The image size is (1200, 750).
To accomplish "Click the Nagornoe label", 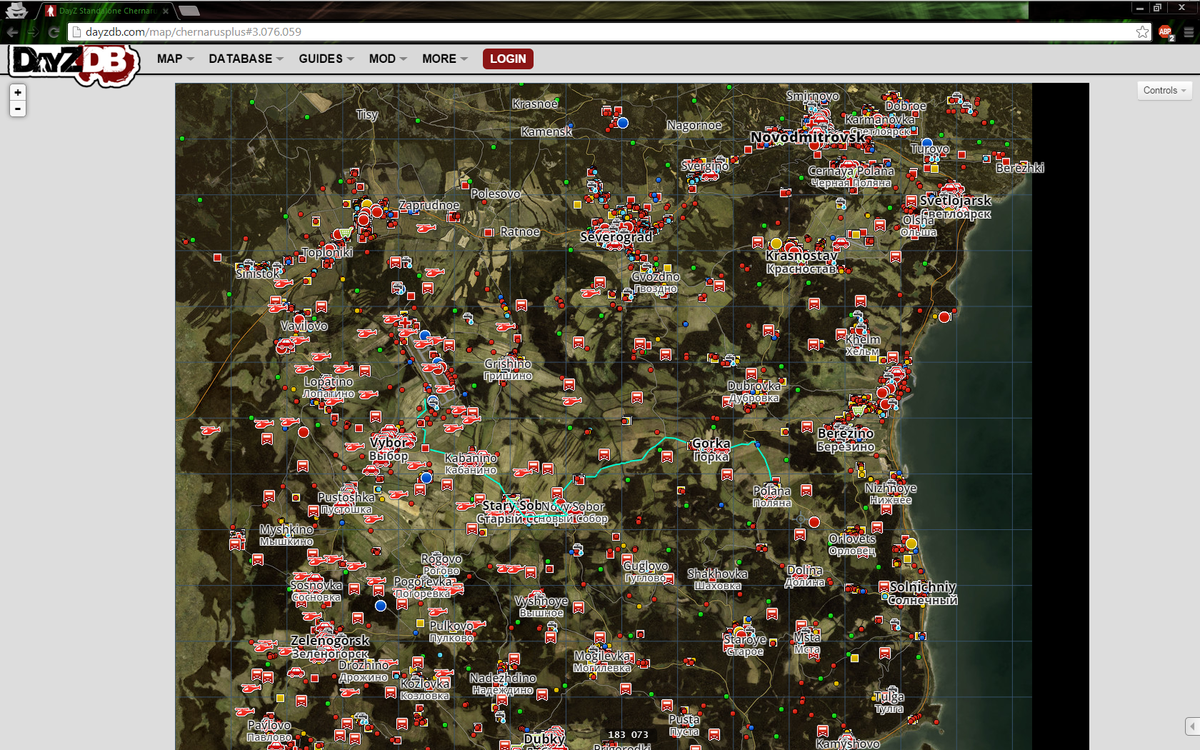I will (x=694, y=126).
